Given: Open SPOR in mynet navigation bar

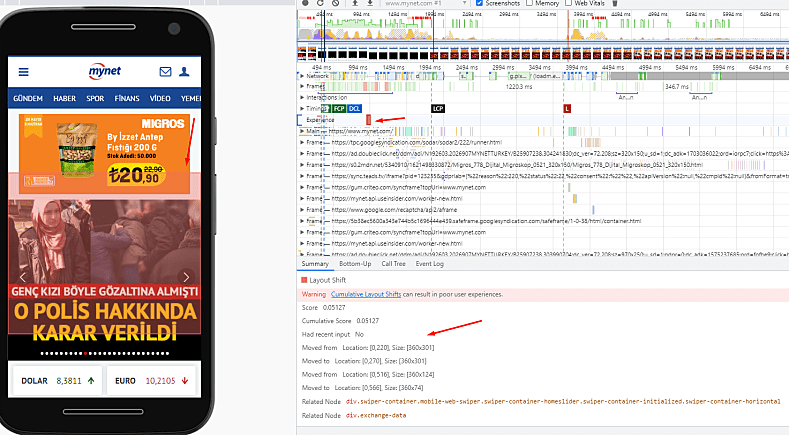Looking at the screenshot, I should pos(95,99).
